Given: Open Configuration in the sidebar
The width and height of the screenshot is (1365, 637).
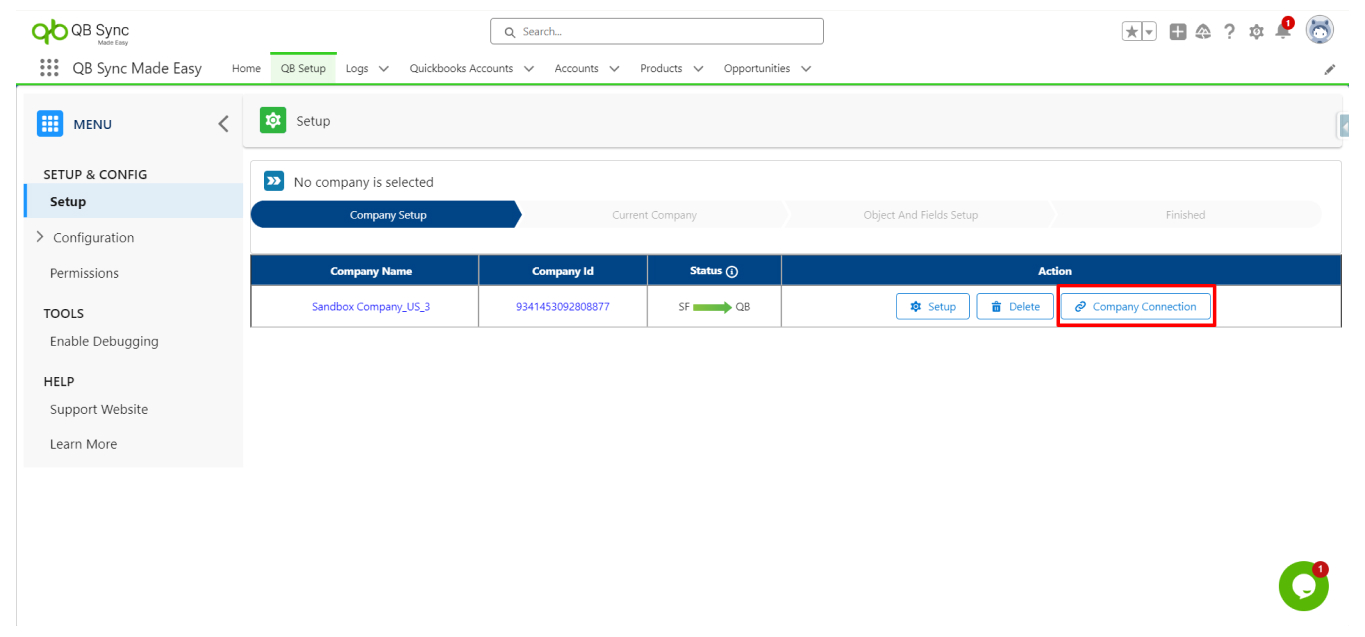Looking at the screenshot, I should tap(93, 238).
